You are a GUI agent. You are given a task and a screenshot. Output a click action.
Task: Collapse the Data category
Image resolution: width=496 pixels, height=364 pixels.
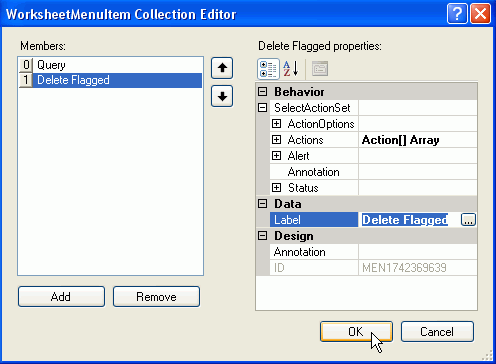point(263,204)
